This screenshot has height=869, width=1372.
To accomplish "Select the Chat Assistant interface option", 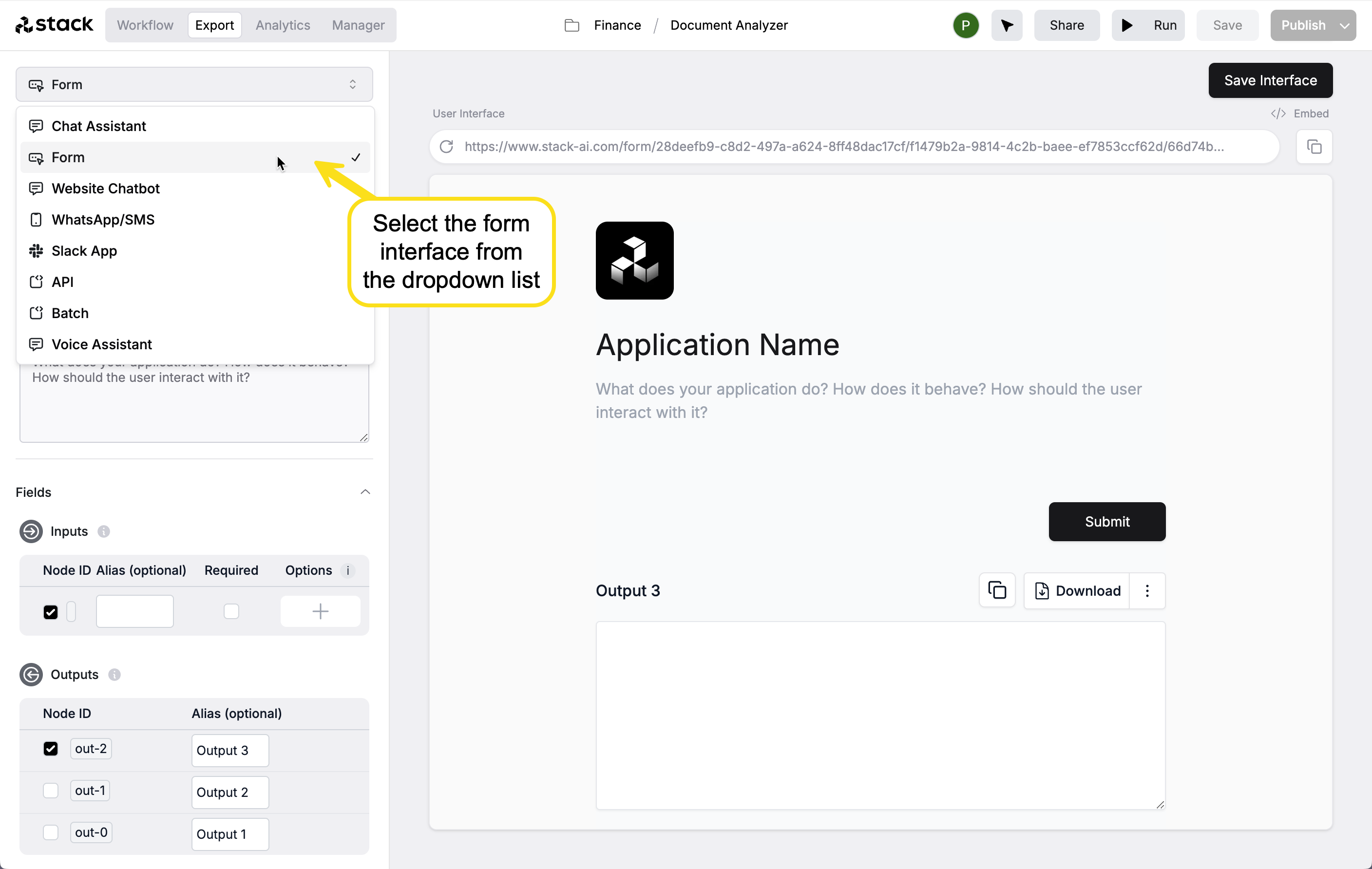I will point(98,125).
